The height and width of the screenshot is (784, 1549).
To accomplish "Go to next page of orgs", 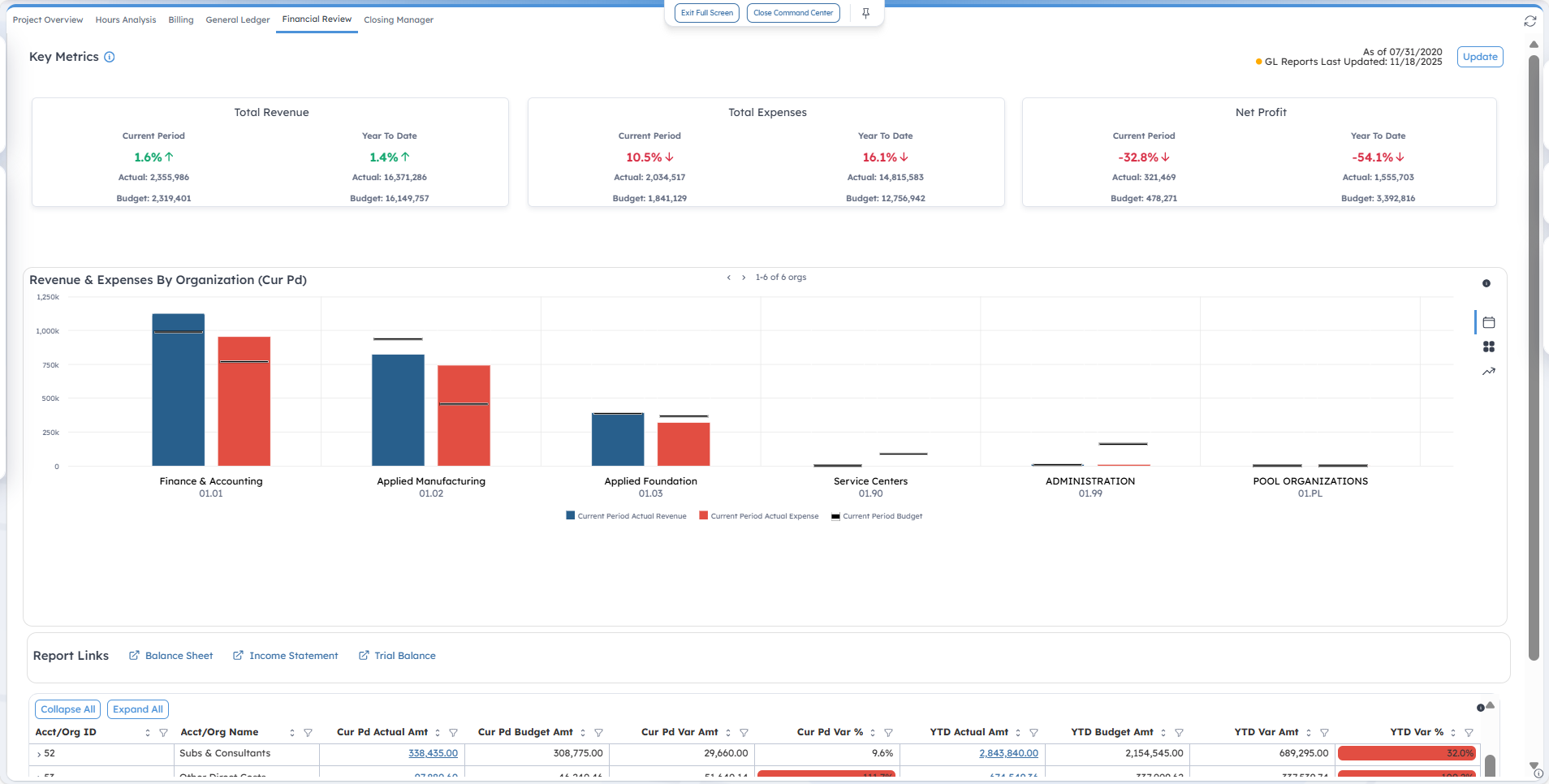I will [x=744, y=278].
